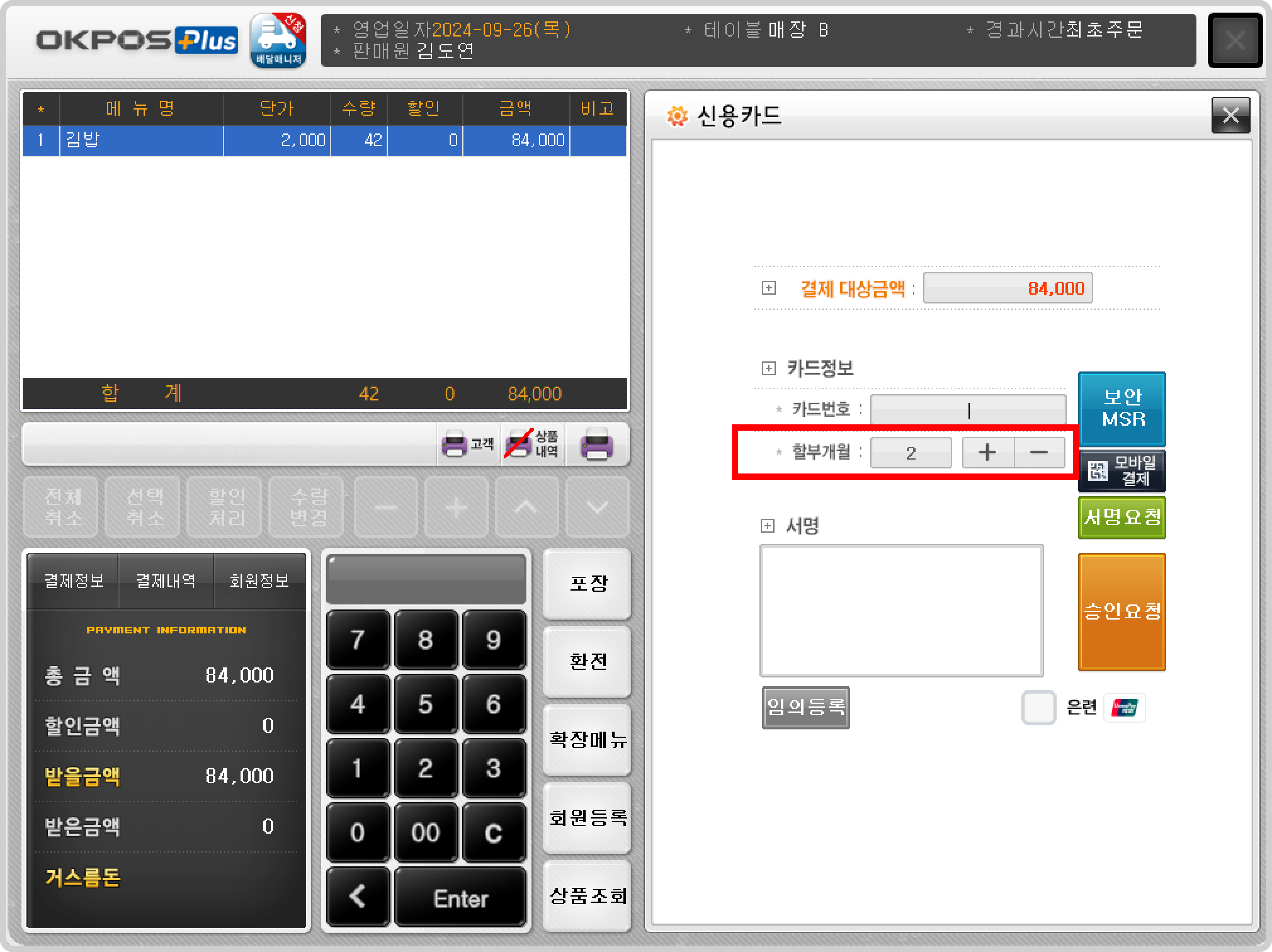Toggle the 상품내역 print-off printer icon

tap(531, 445)
